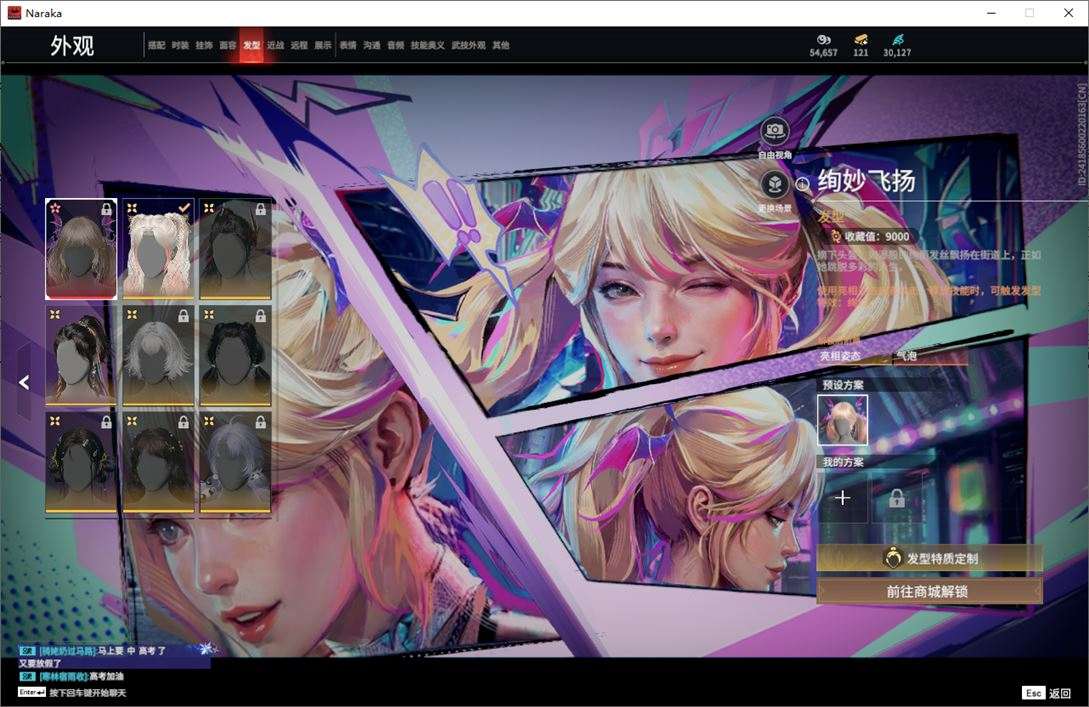This screenshot has height=707, width=1089.
Task: Click the locked scheme slot under 我的方案
Action: [x=897, y=497]
